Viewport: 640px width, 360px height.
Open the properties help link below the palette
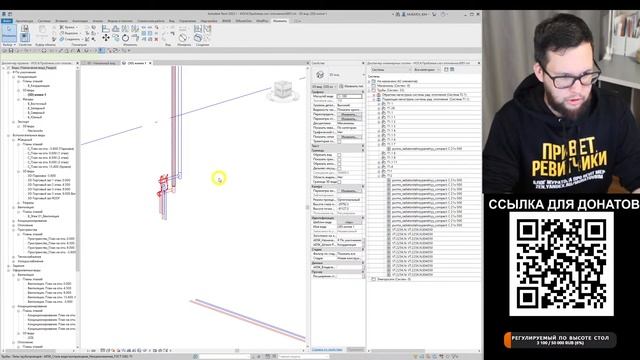point(327,350)
